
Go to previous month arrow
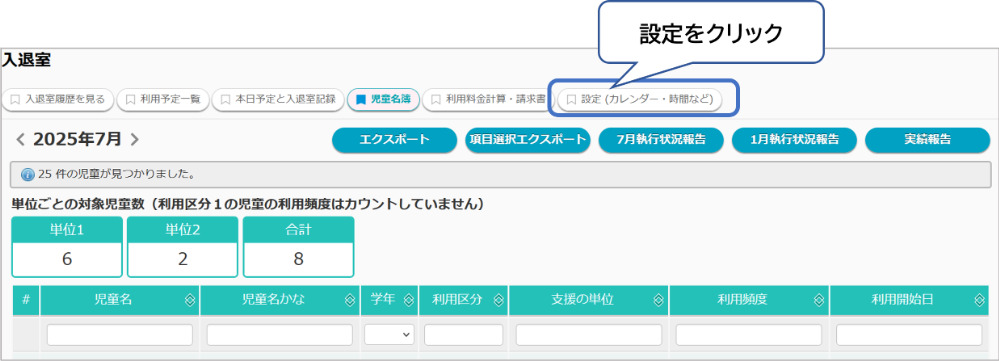[x=20, y=140]
